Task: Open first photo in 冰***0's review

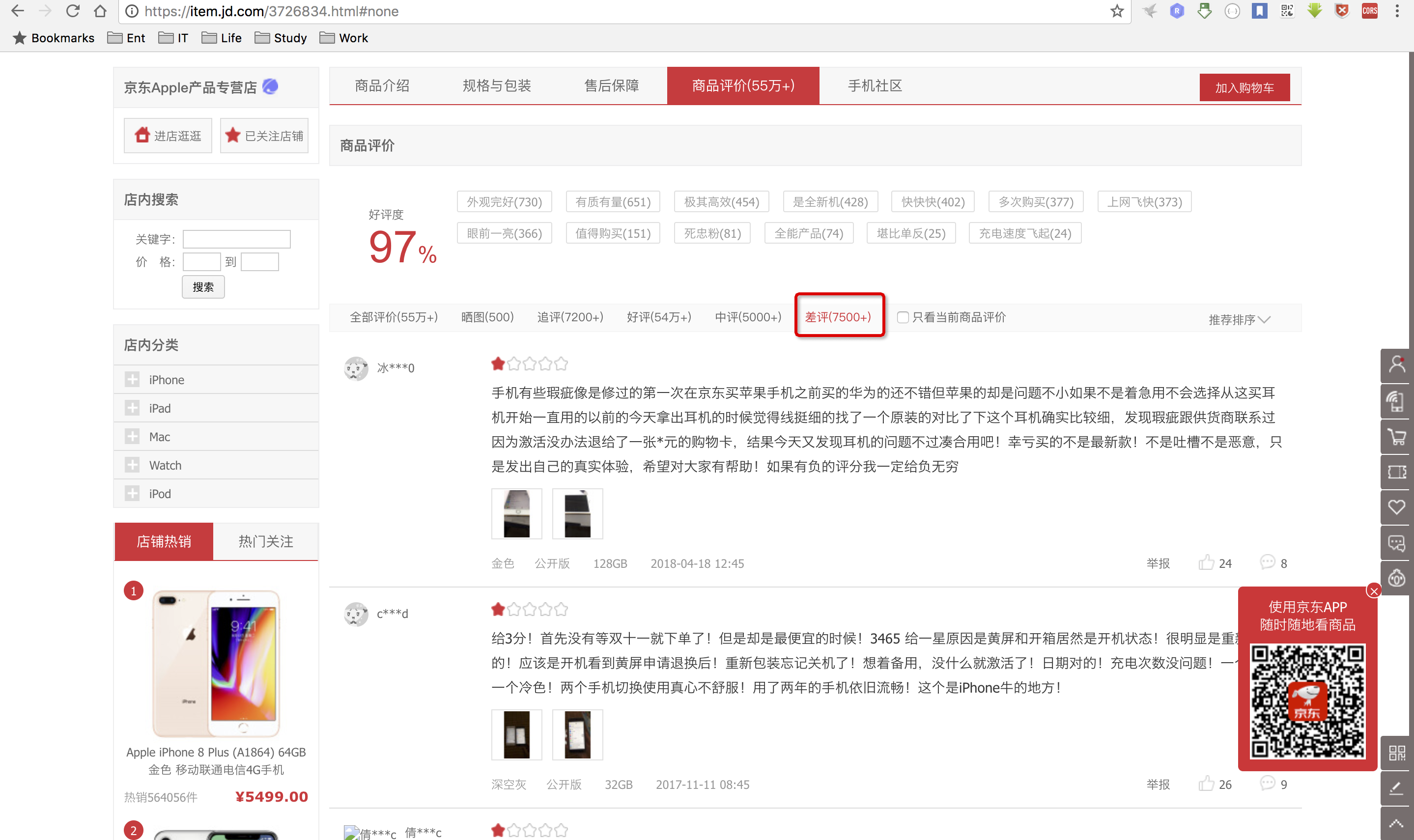Action: 517,514
